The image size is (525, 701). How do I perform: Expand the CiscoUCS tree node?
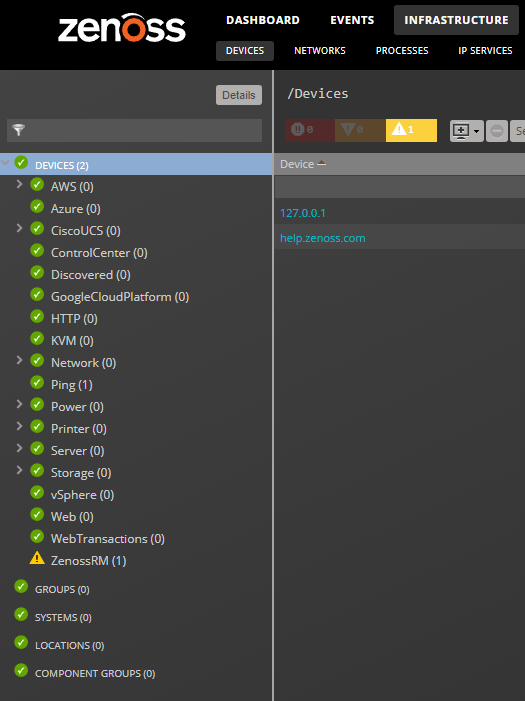[x=19, y=228]
